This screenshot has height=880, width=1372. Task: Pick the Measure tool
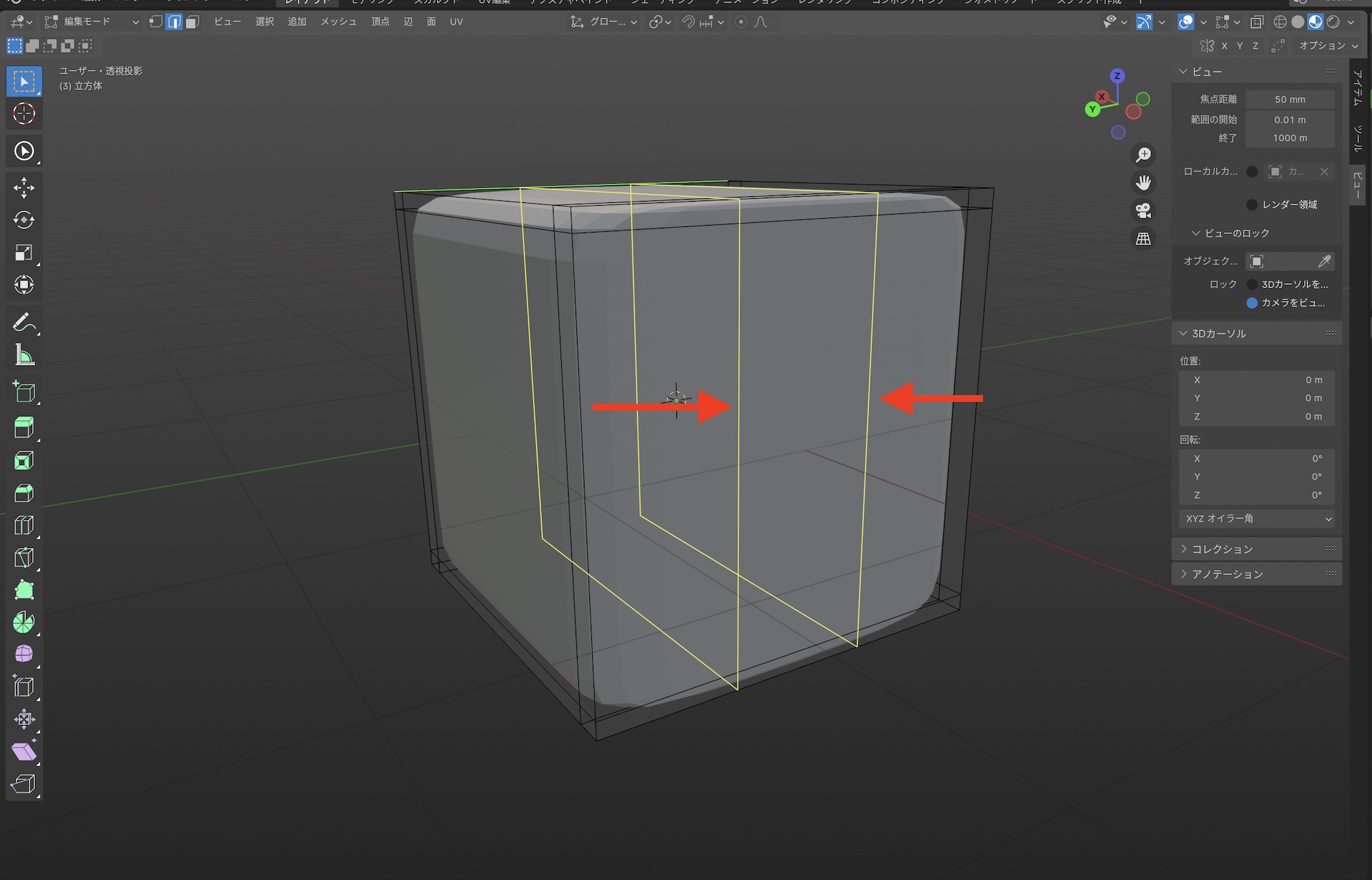point(24,355)
